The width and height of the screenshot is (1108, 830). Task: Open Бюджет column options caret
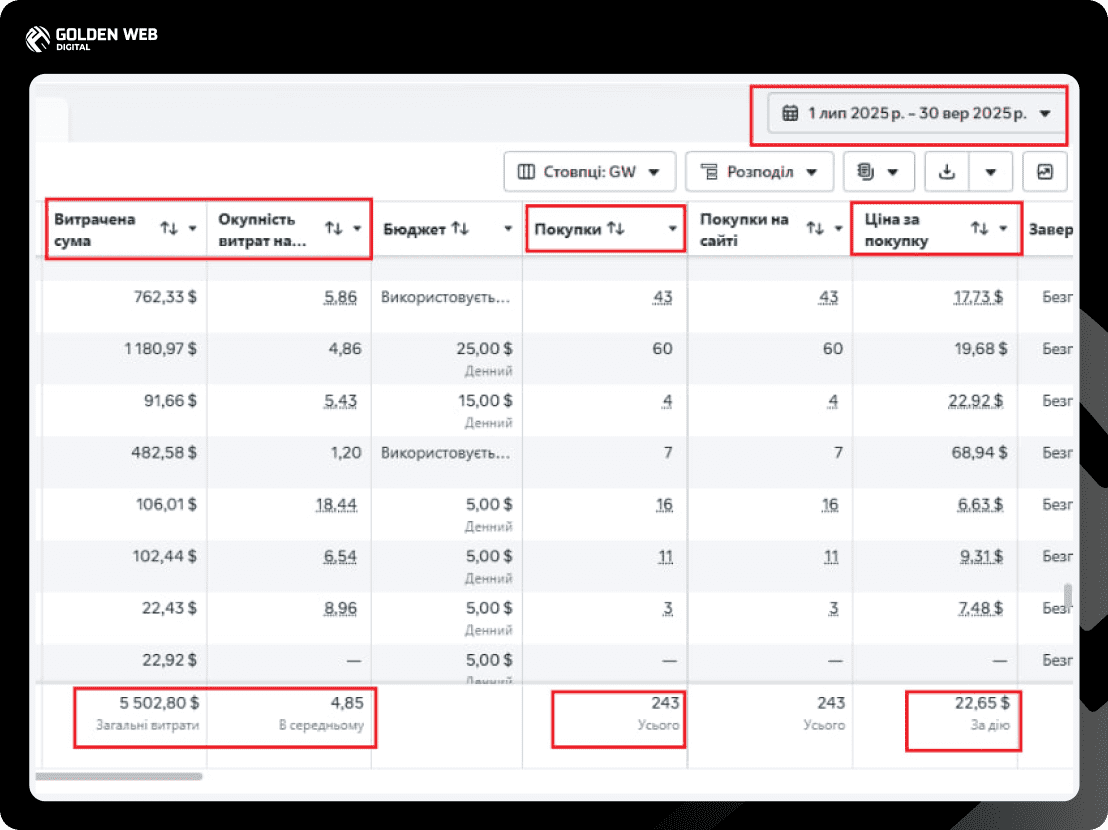click(x=508, y=228)
